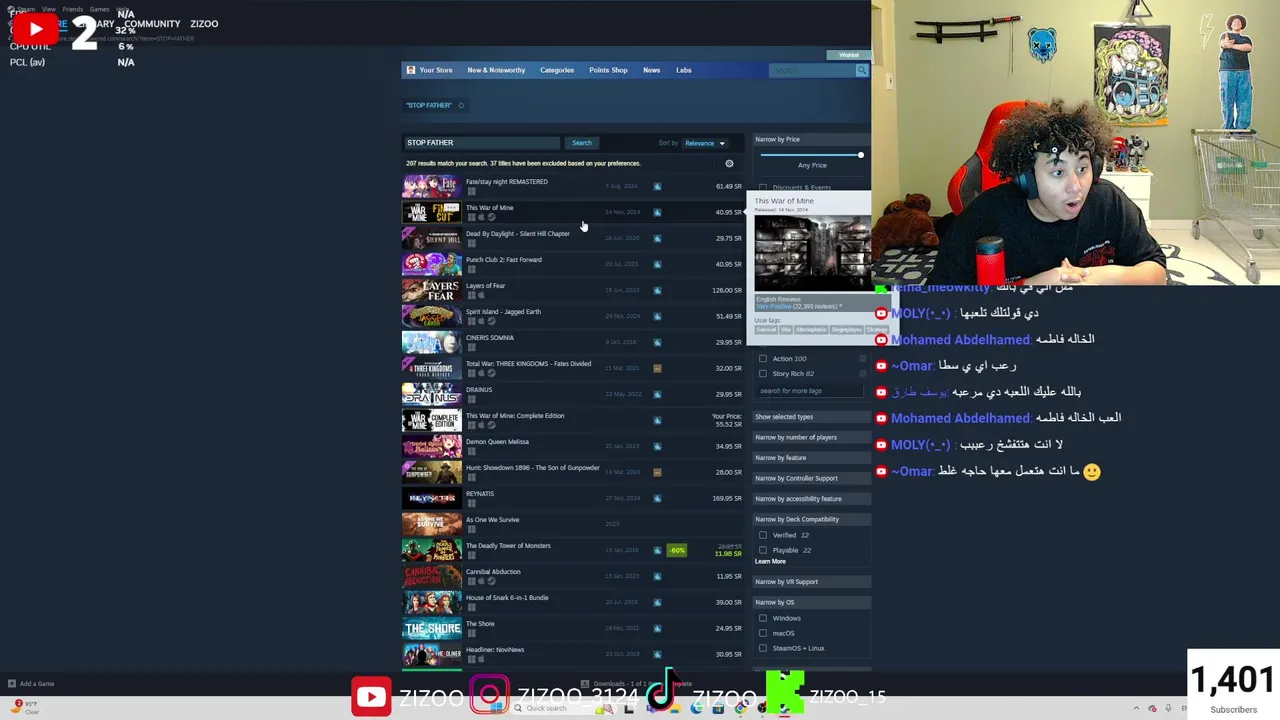
Task: Expand Narrow by accessibility feature
Action: tap(812, 499)
